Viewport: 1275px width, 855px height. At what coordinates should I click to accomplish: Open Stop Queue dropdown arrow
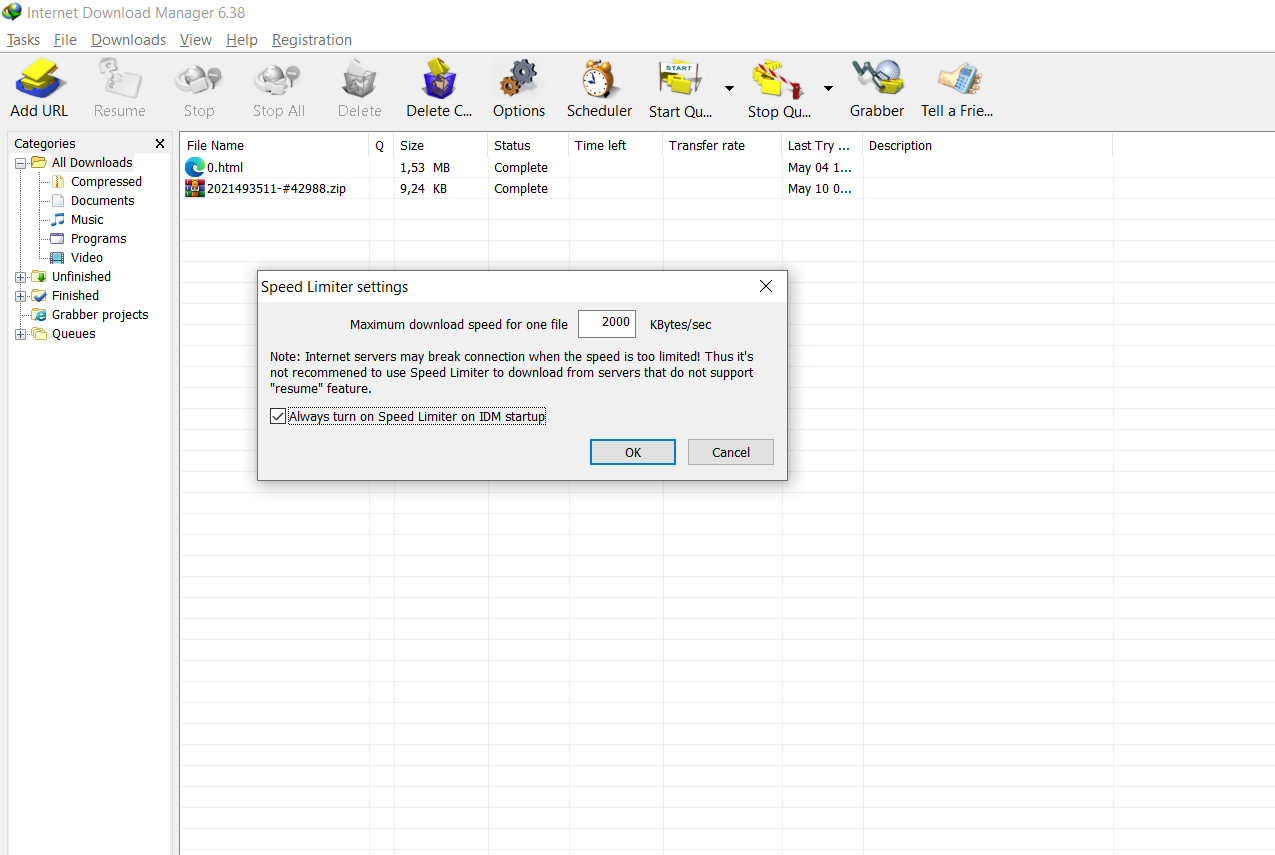coord(828,88)
